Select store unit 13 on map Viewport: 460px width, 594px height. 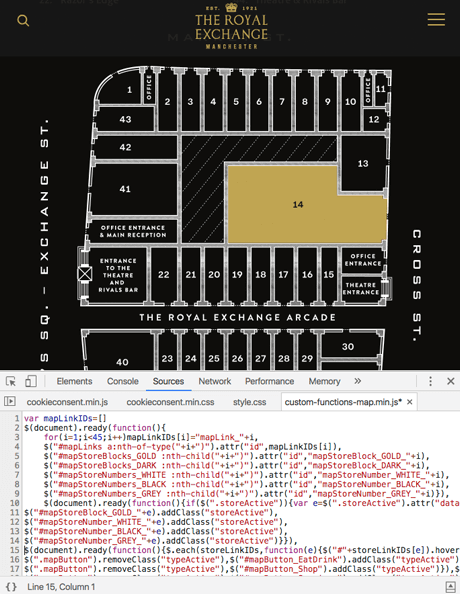click(363, 163)
